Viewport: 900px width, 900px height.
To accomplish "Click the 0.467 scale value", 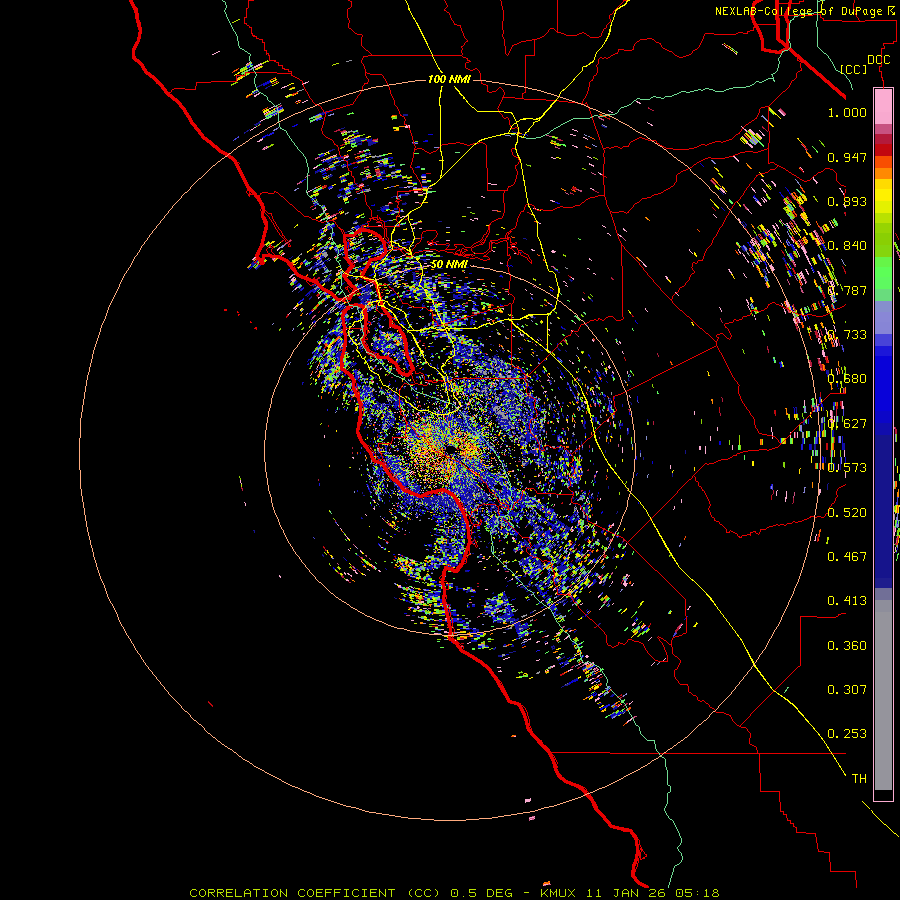I will tap(847, 557).
